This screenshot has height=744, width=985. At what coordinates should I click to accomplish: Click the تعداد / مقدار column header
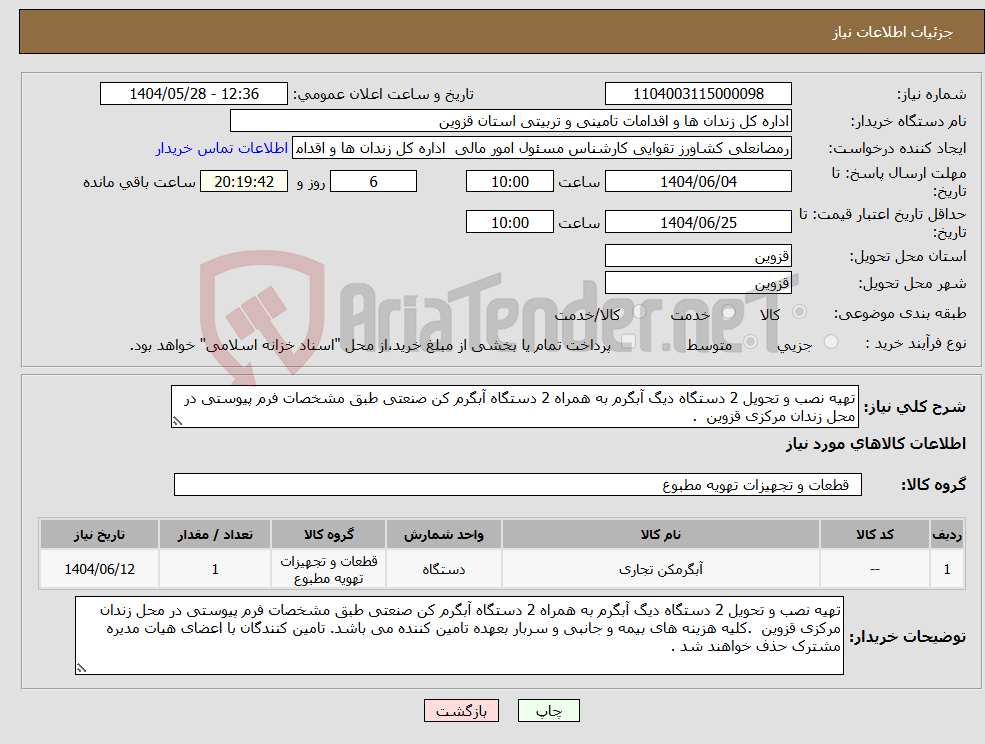coord(215,534)
